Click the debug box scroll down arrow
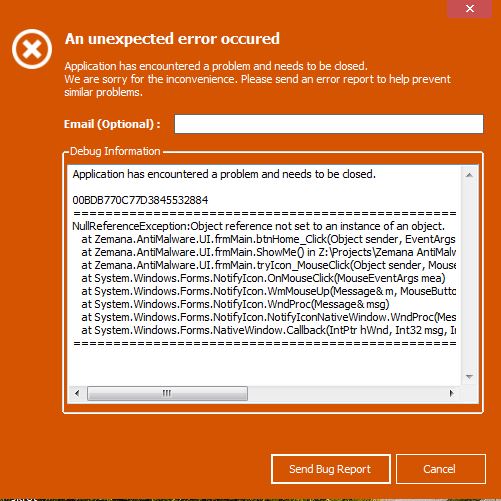 [x=469, y=377]
